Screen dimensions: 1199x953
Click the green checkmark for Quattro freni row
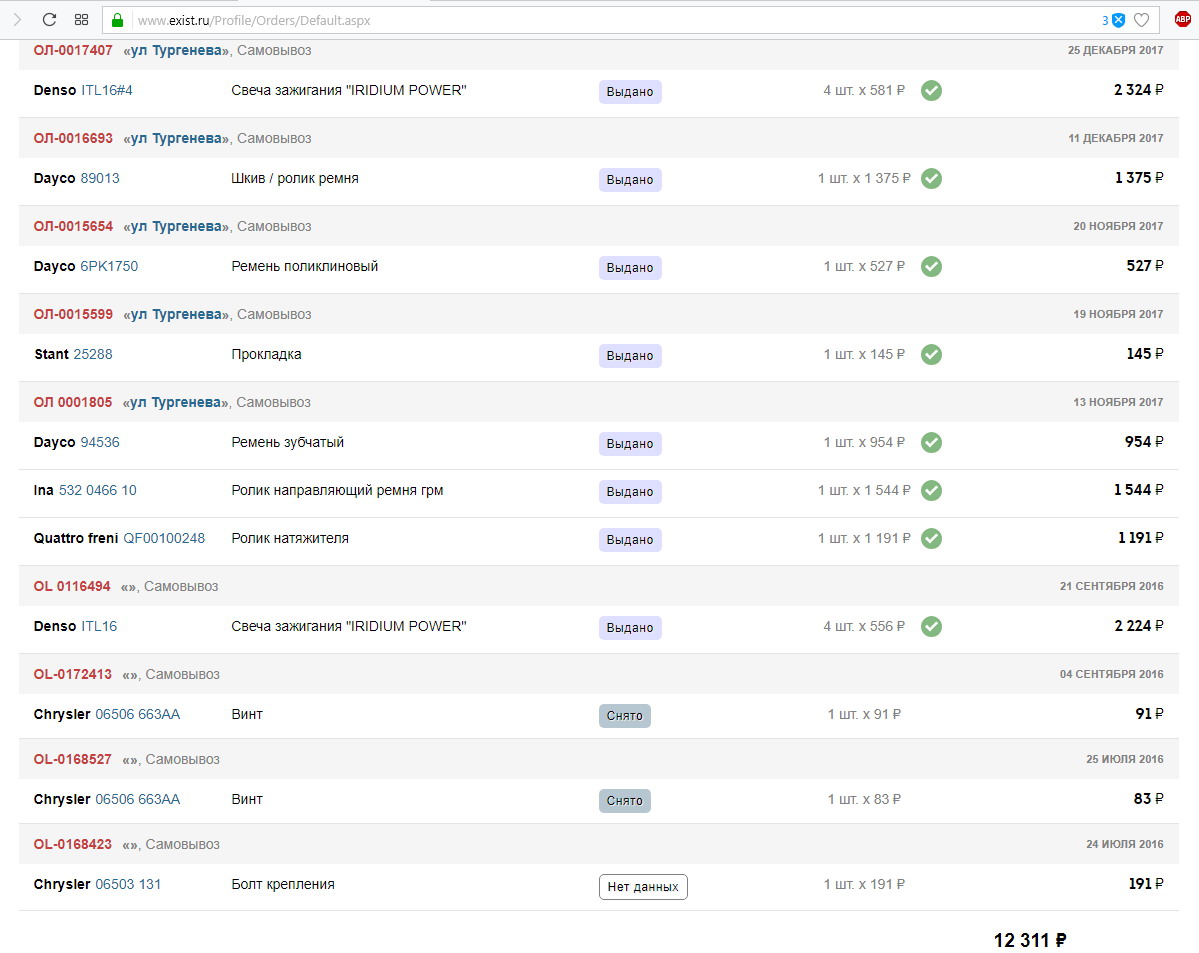tap(931, 538)
